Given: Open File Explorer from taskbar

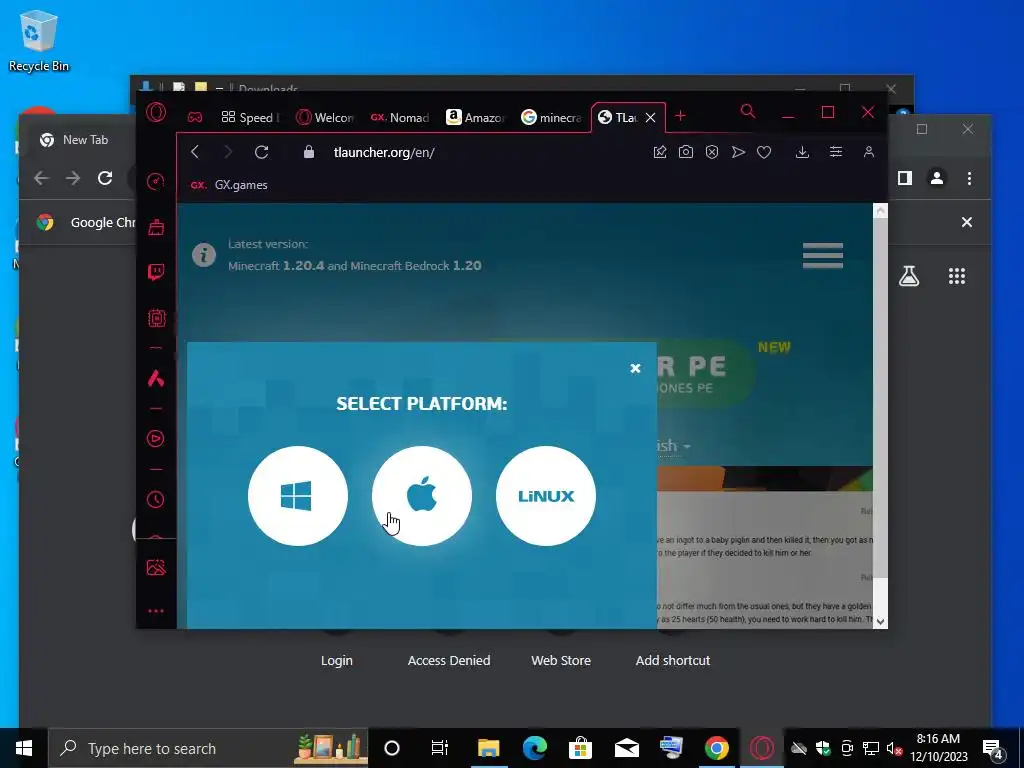Looking at the screenshot, I should click(488, 748).
